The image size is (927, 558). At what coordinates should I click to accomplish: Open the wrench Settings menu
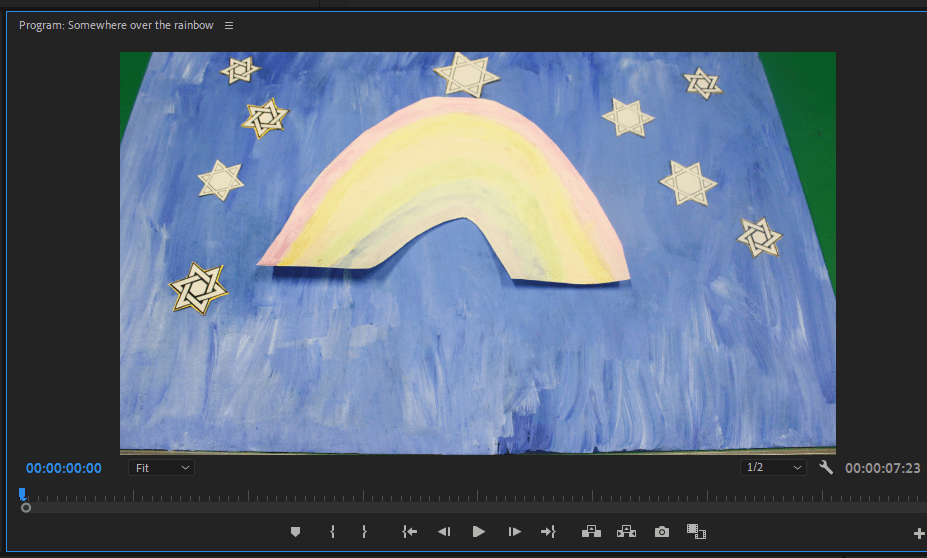click(x=826, y=467)
